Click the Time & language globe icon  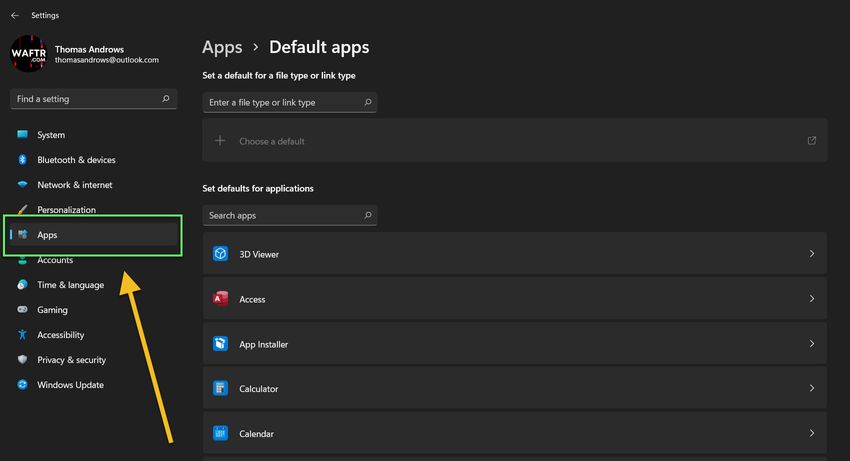pos(22,284)
